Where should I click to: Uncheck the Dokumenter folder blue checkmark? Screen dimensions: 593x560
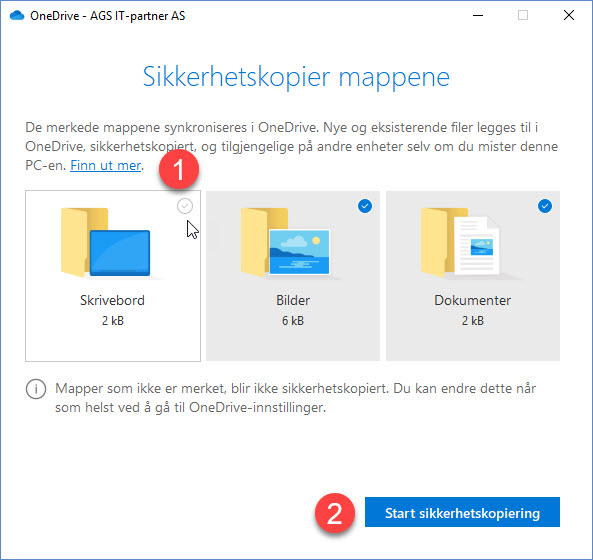tap(545, 206)
